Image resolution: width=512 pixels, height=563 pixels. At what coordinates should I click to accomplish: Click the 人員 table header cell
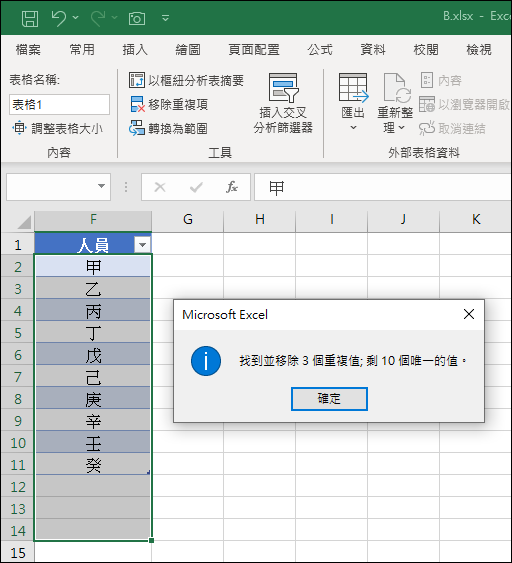pos(93,243)
